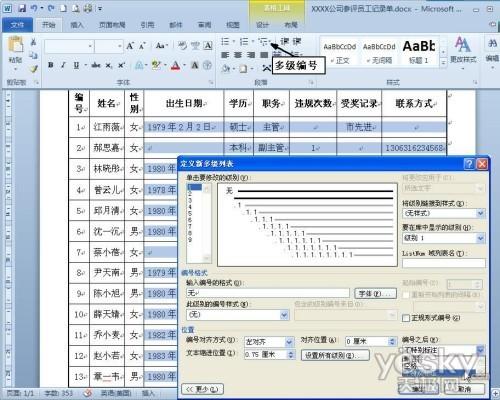Click the 输入编号的格式 input field

[x=268, y=293]
